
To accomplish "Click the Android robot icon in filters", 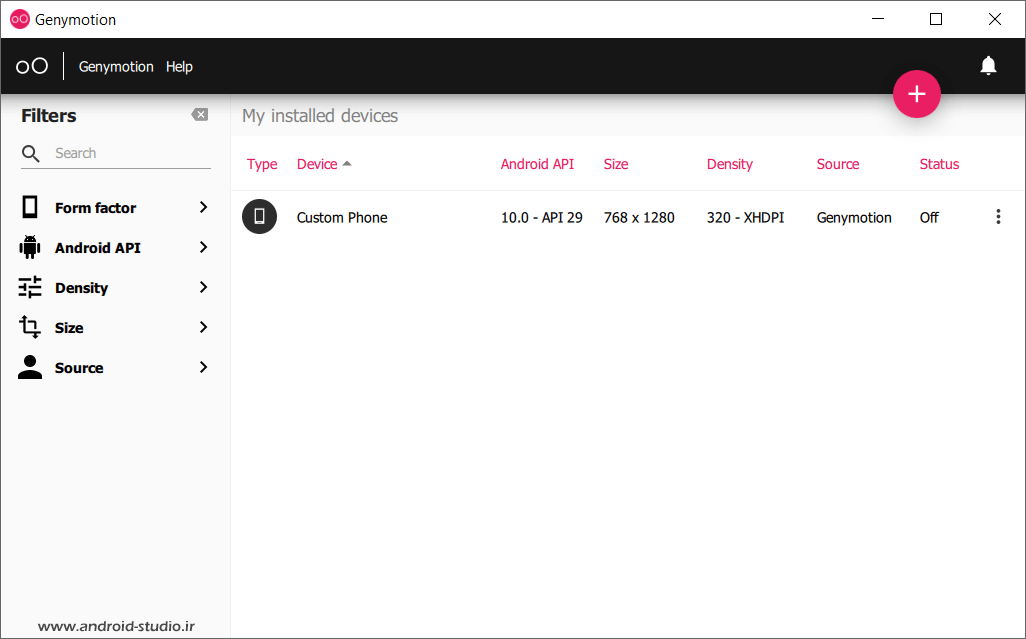I will pos(30,247).
